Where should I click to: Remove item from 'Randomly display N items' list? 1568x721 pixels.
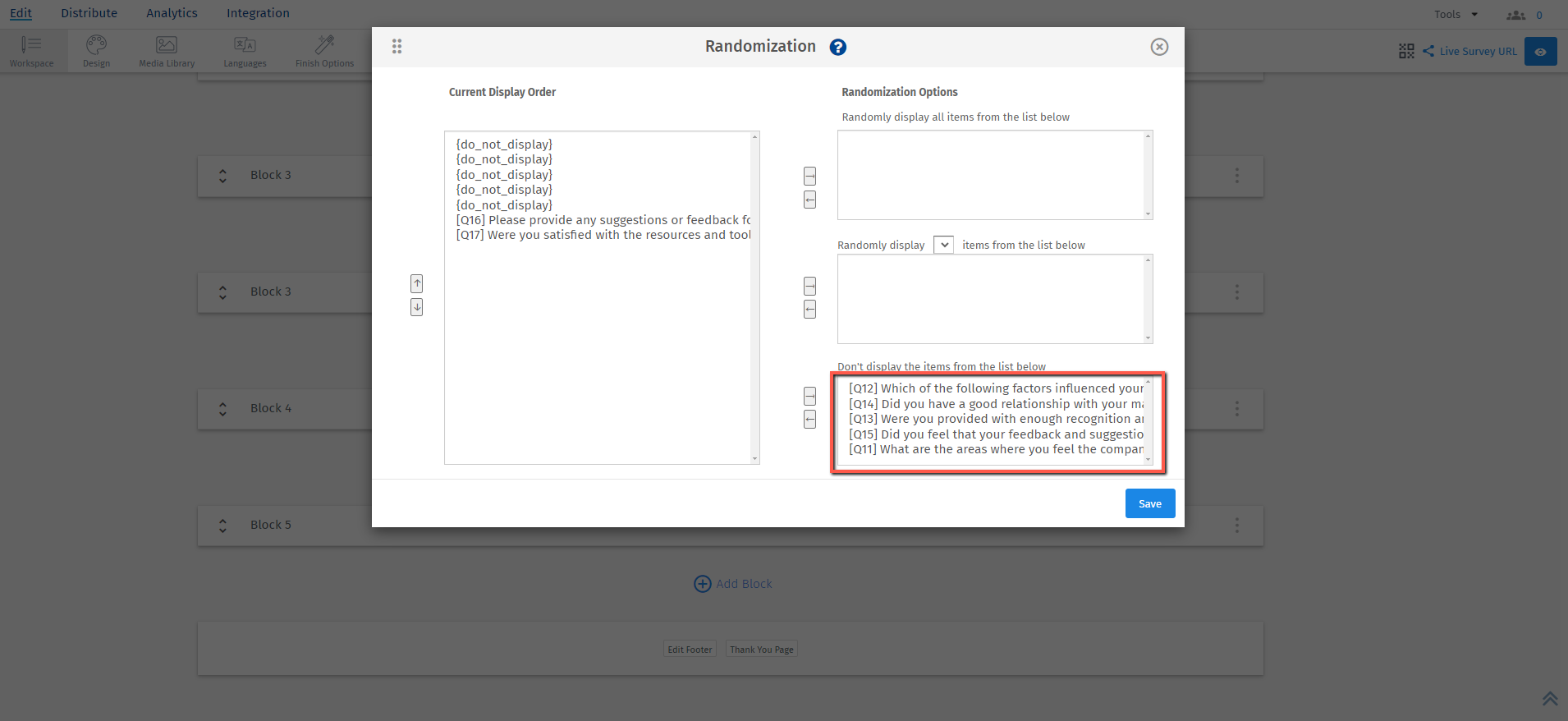[810, 310]
